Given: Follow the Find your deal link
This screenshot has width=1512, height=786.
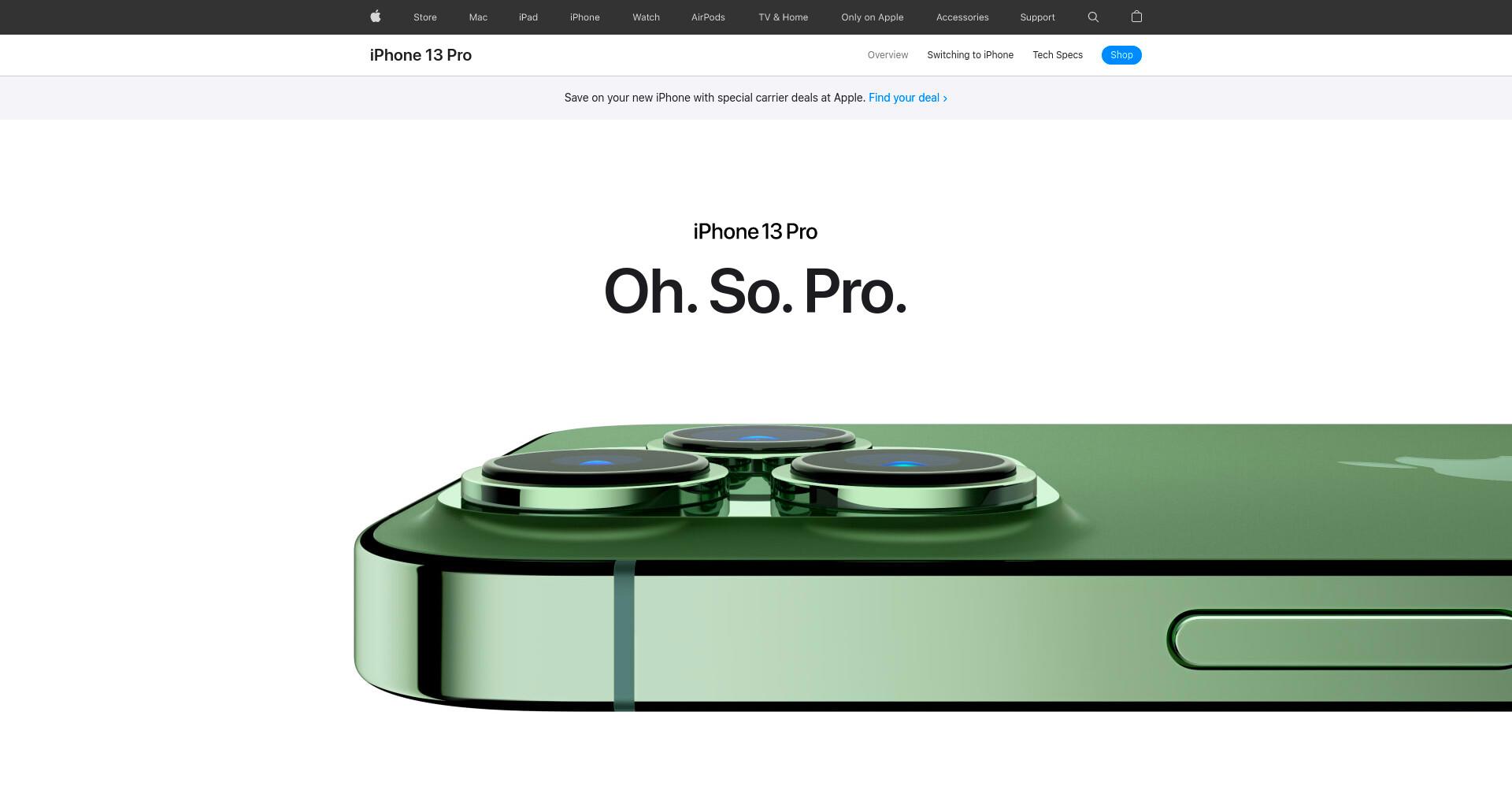Looking at the screenshot, I should click(x=908, y=98).
